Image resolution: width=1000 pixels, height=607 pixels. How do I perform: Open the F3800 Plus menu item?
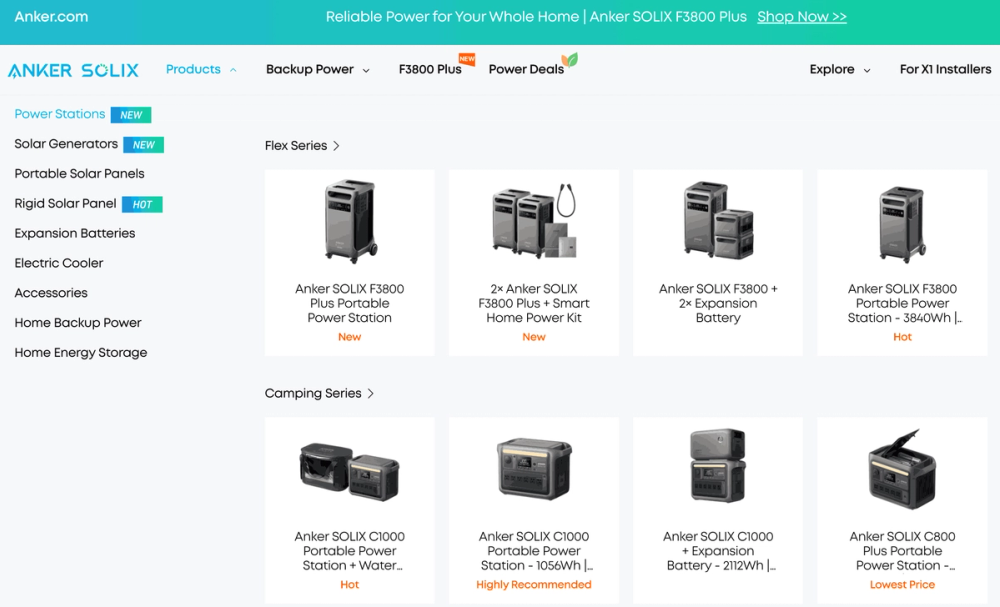pos(430,69)
